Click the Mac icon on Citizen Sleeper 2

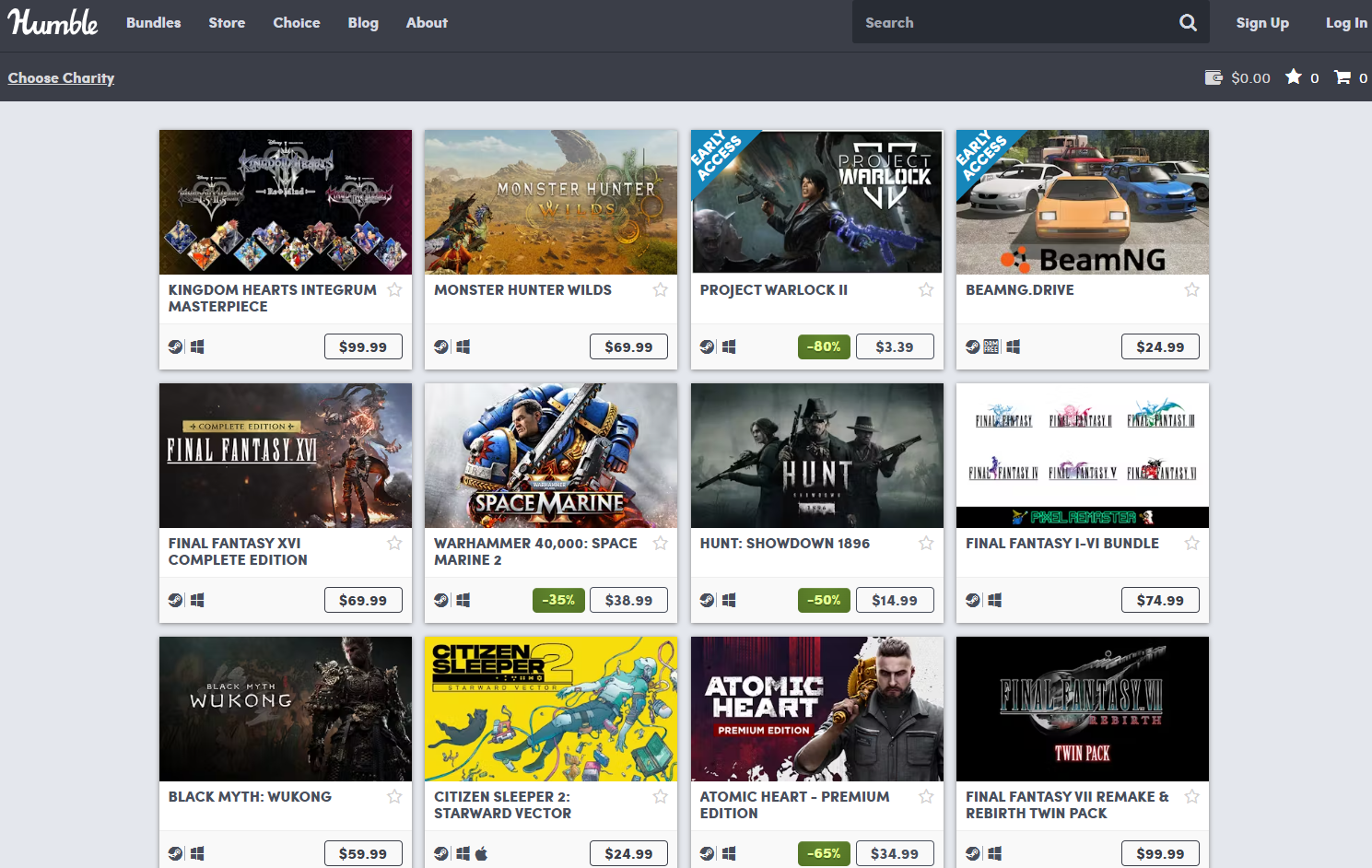coord(481,853)
